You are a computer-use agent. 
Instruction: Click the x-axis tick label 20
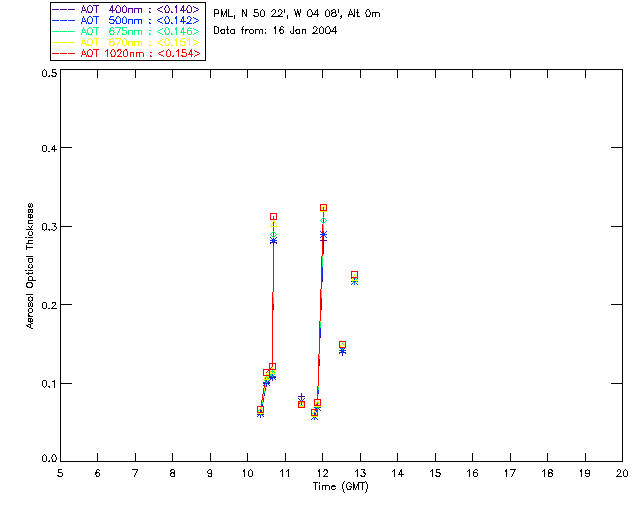(x=622, y=473)
